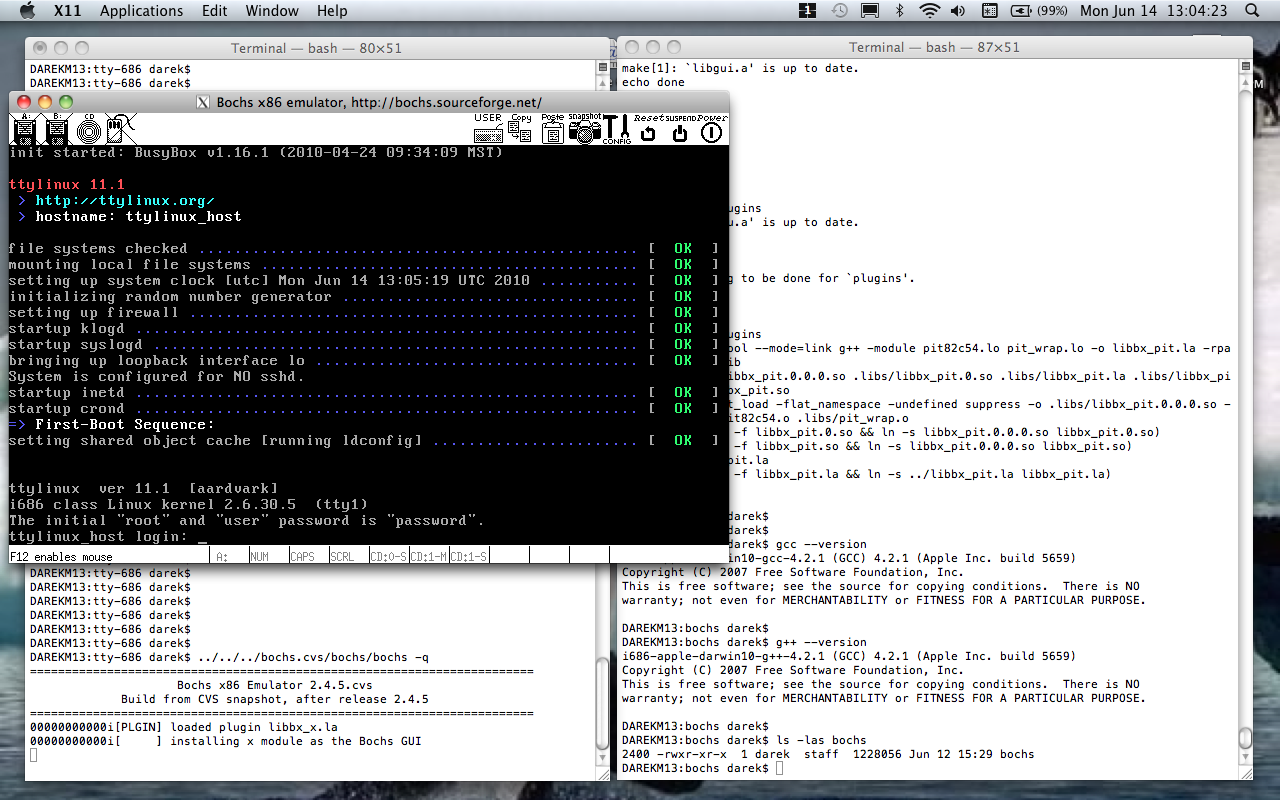Toggle the mouse capture icon in Bochs toolbar
This screenshot has height=800, width=1280.
point(121,128)
